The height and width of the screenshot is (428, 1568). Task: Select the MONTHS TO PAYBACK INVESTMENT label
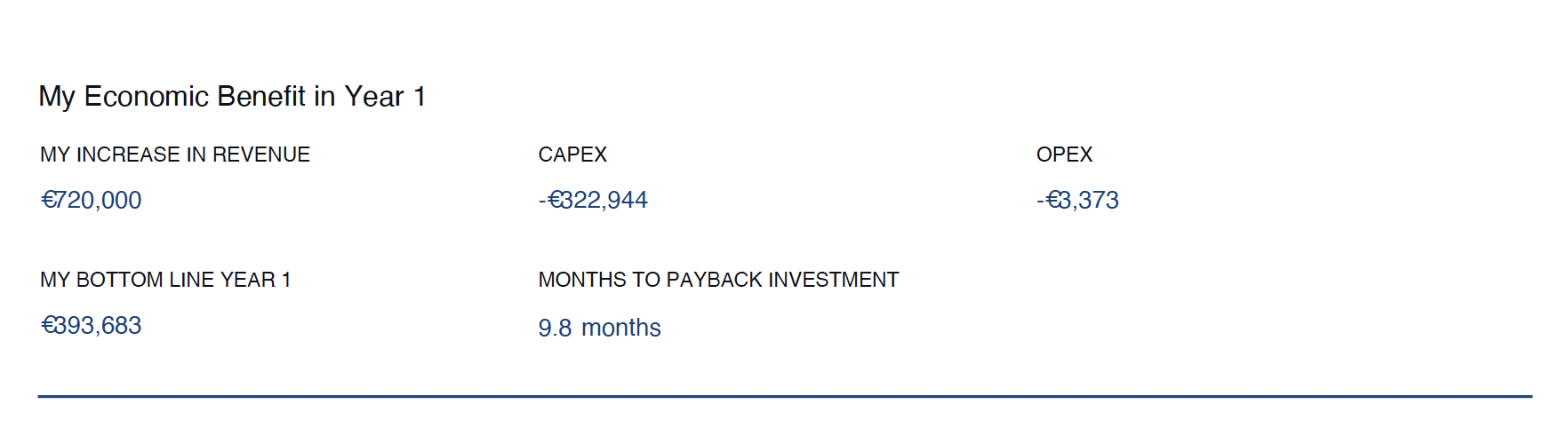tap(718, 280)
